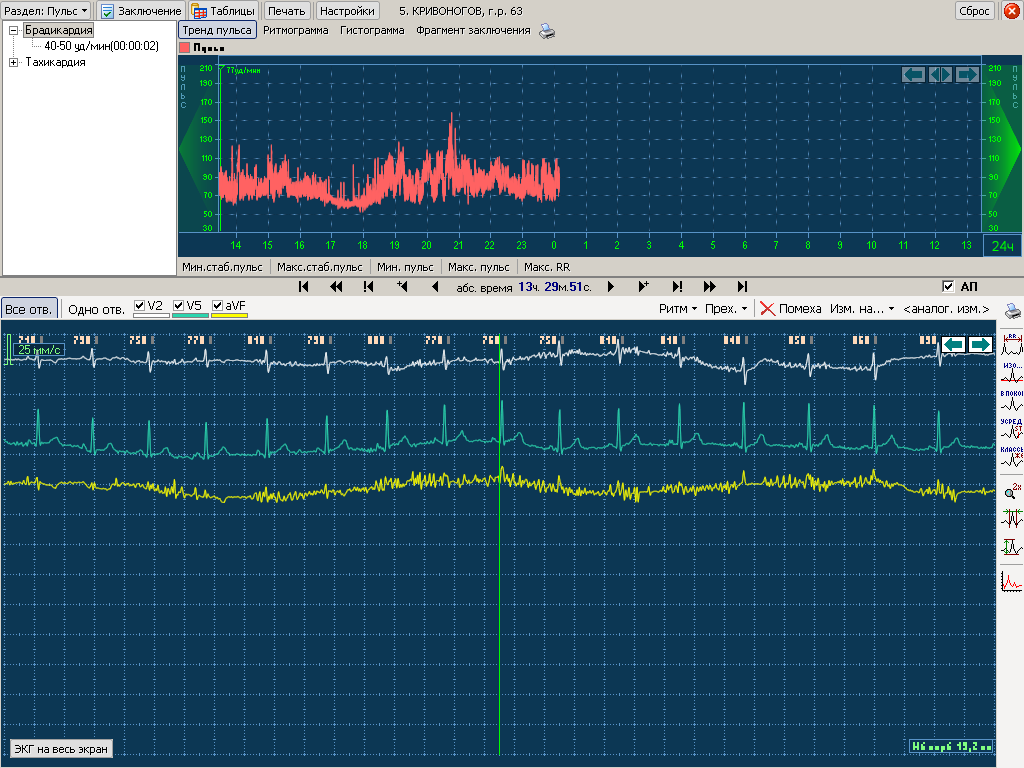Go to next event marked with exclamation
This screenshot has height=768, width=1024.
677,287
